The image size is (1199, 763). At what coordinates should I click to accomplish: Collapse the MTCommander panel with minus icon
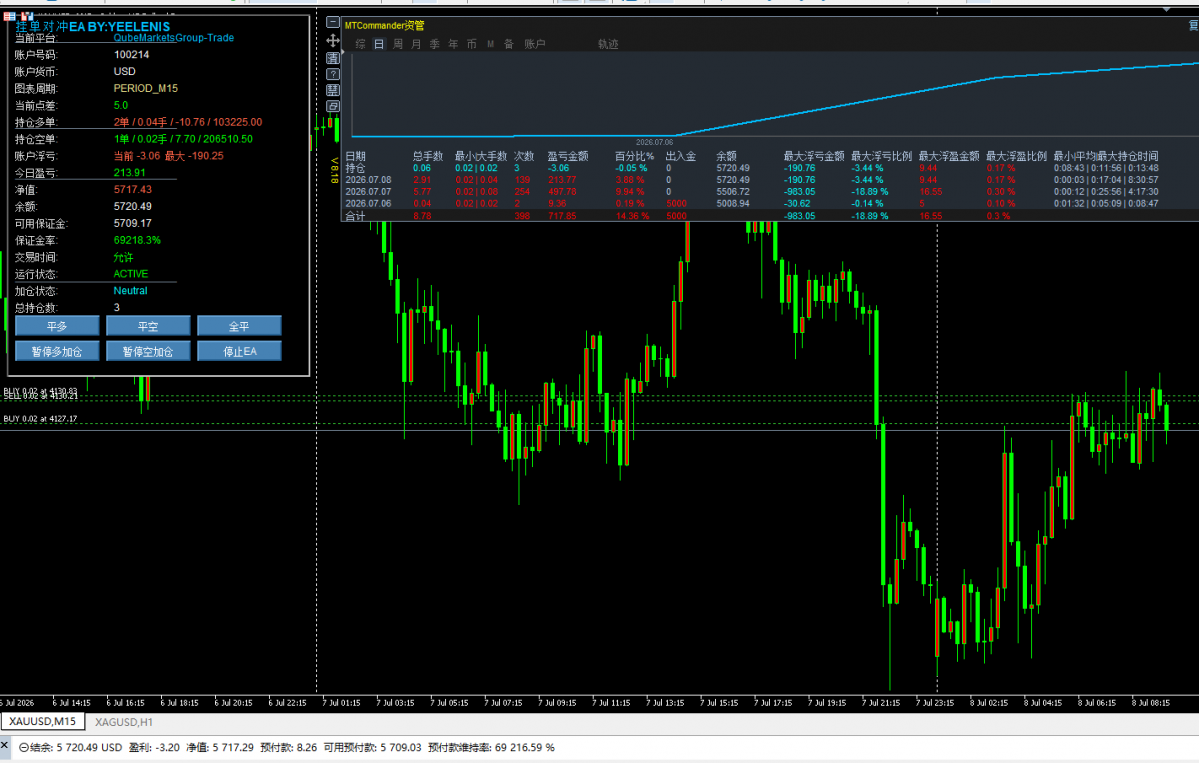333,22
